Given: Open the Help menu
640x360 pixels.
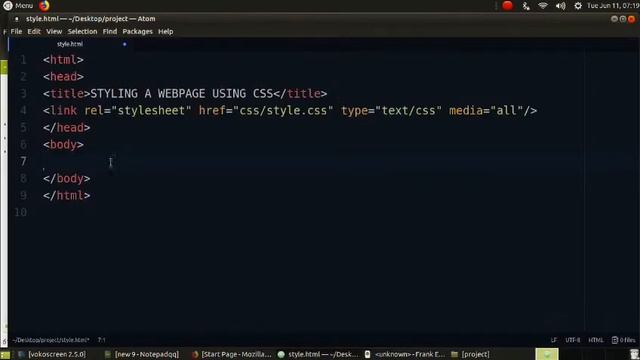Looking at the screenshot, I should click(x=166, y=31).
